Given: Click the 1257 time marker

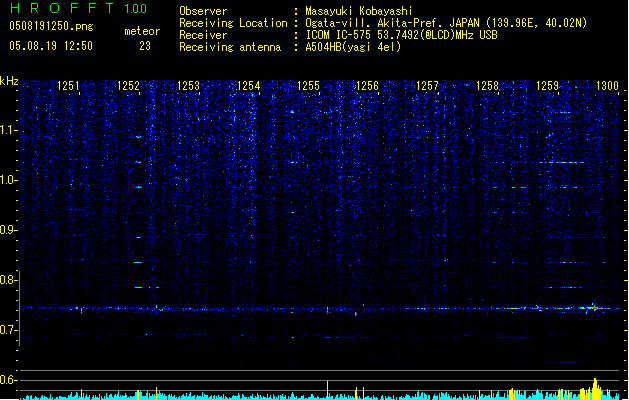Looking at the screenshot, I should (x=427, y=86).
